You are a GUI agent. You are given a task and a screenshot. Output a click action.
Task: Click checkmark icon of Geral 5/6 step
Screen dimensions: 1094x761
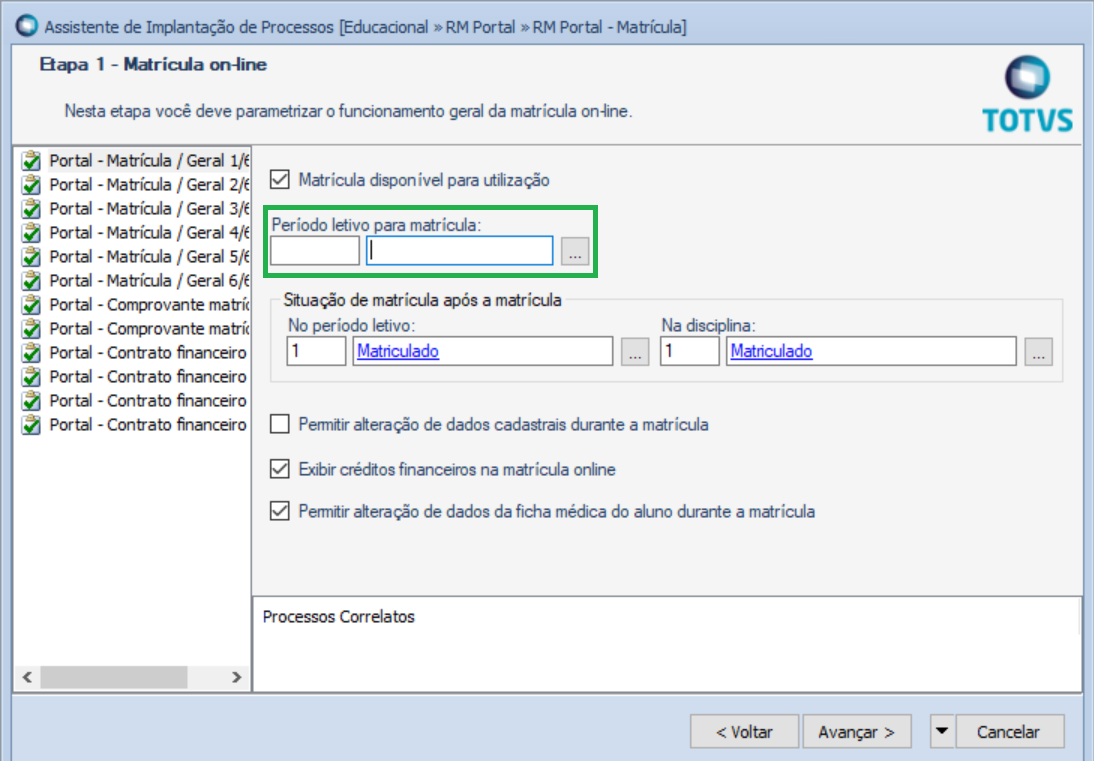pos(31,257)
